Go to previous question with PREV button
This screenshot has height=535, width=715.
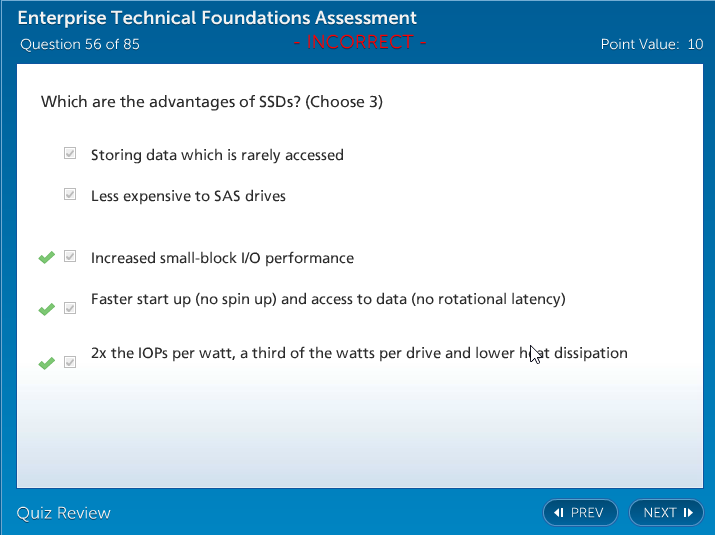(x=580, y=513)
